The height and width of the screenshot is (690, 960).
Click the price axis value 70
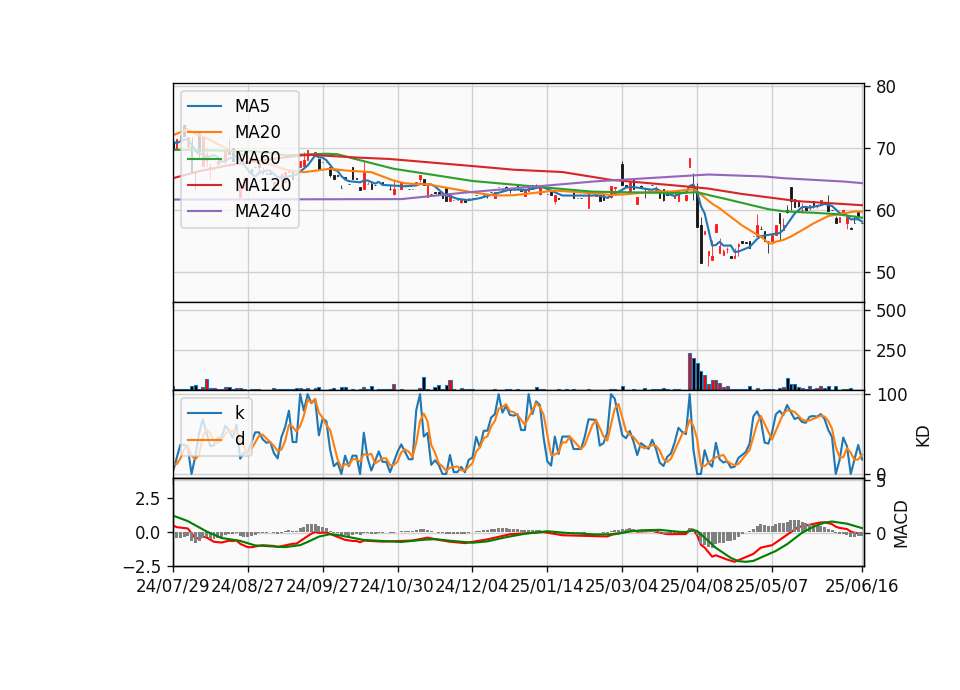[x=886, y=149]
